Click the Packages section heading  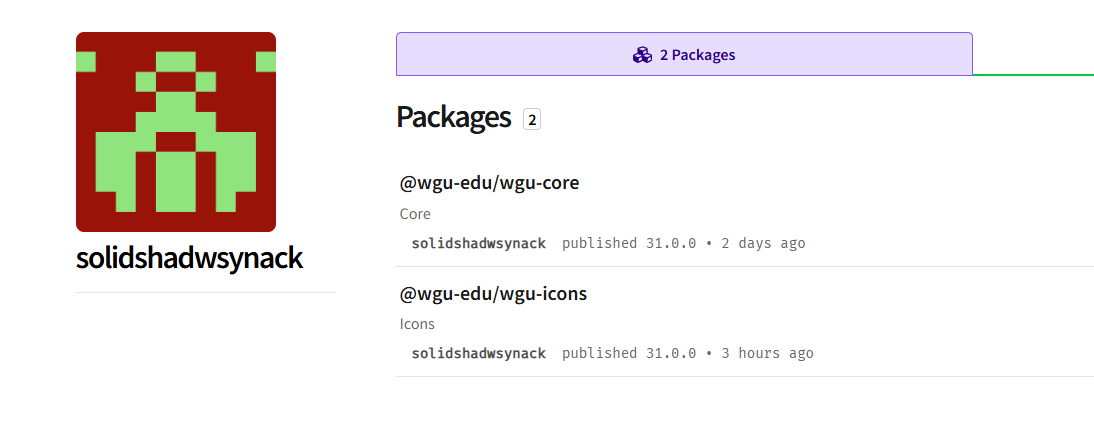pyautogui.click(x=454, y=118)
